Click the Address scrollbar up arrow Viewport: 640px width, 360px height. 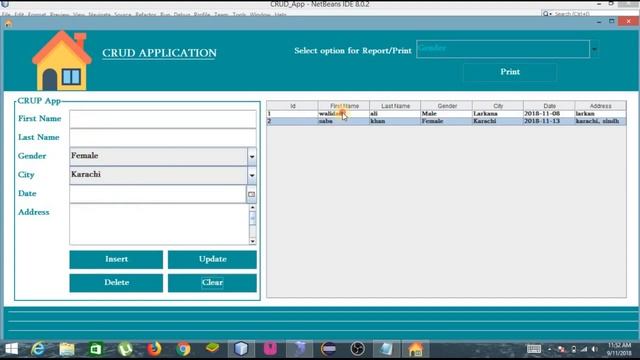click(x=253, y=208)
